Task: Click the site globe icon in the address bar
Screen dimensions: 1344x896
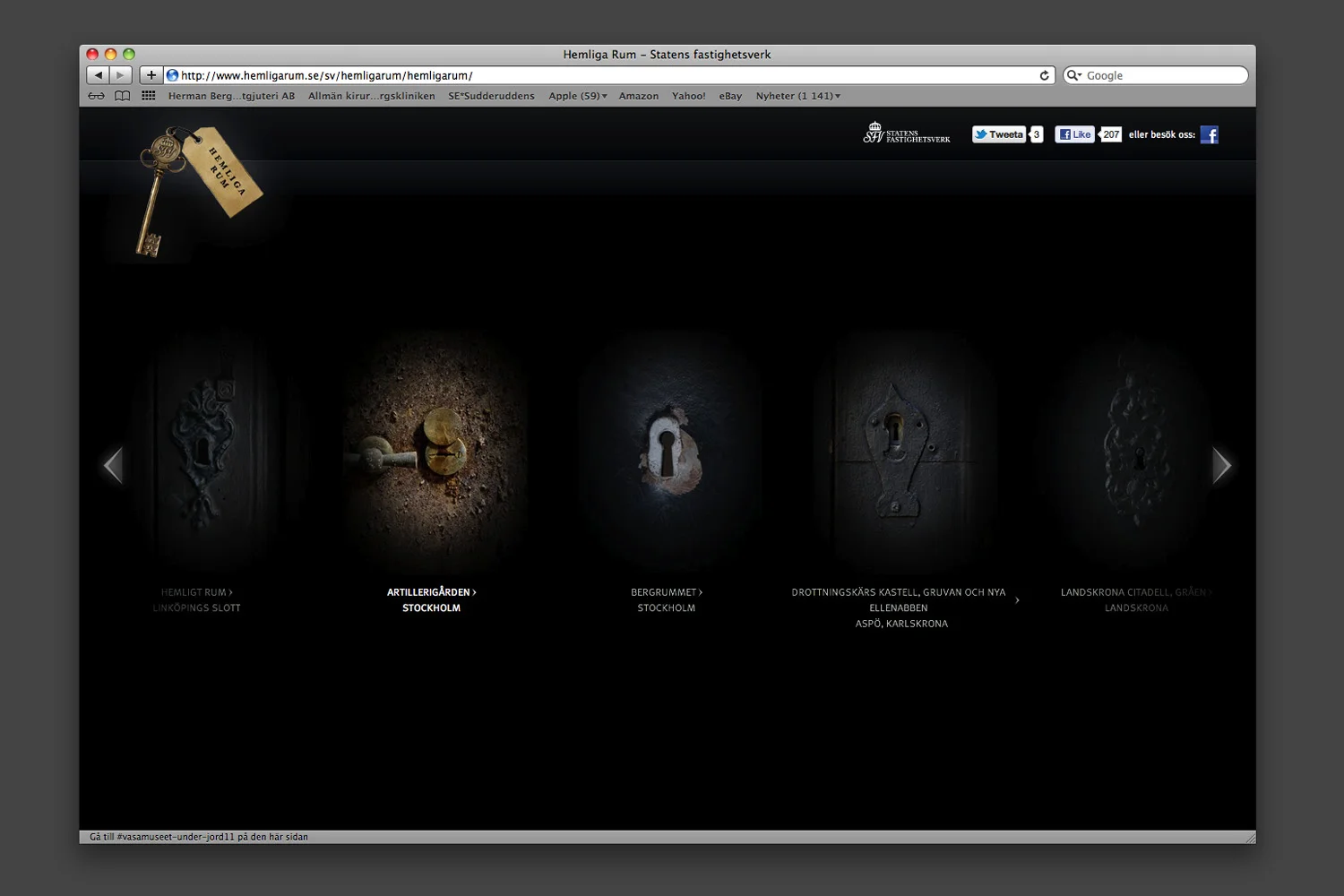Action: point(172,75)
